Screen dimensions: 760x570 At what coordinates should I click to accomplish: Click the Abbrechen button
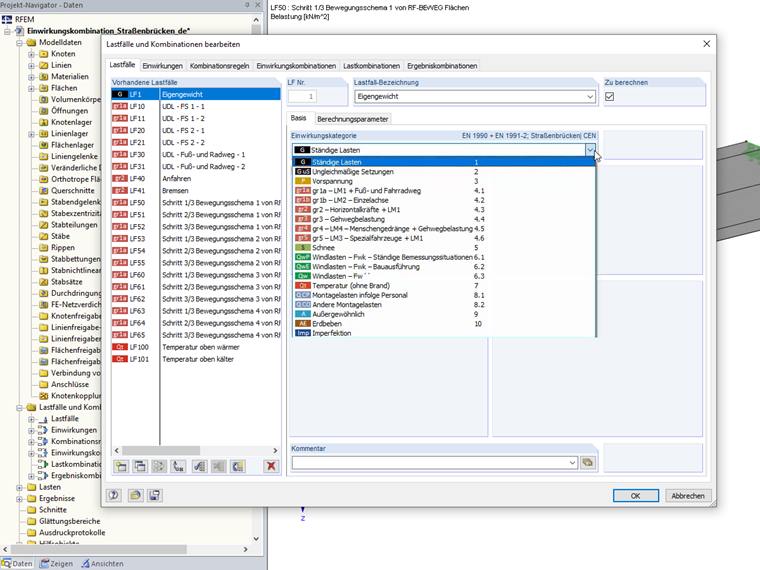[x=688, y=496]
